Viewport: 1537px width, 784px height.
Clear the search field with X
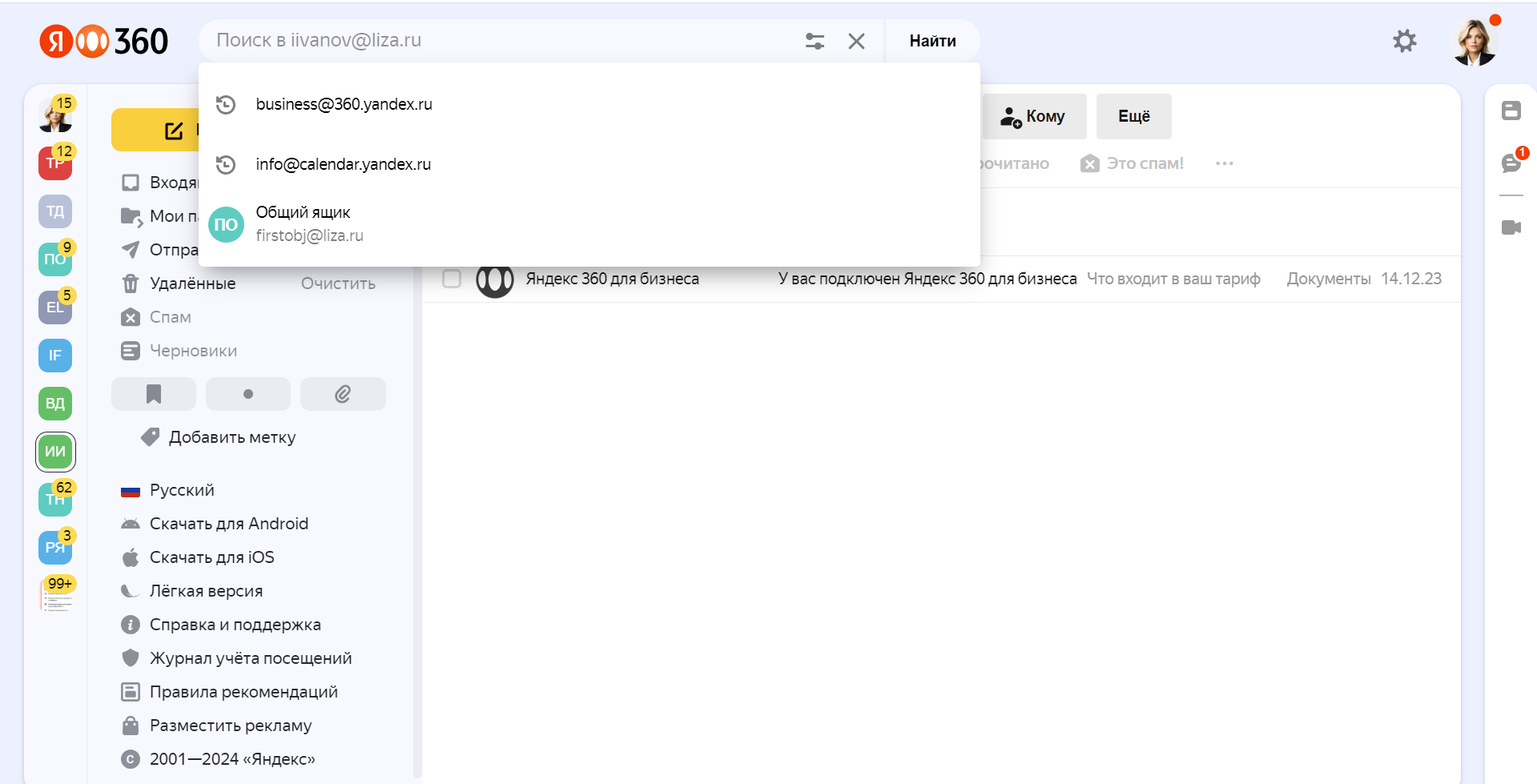point(856,41)
